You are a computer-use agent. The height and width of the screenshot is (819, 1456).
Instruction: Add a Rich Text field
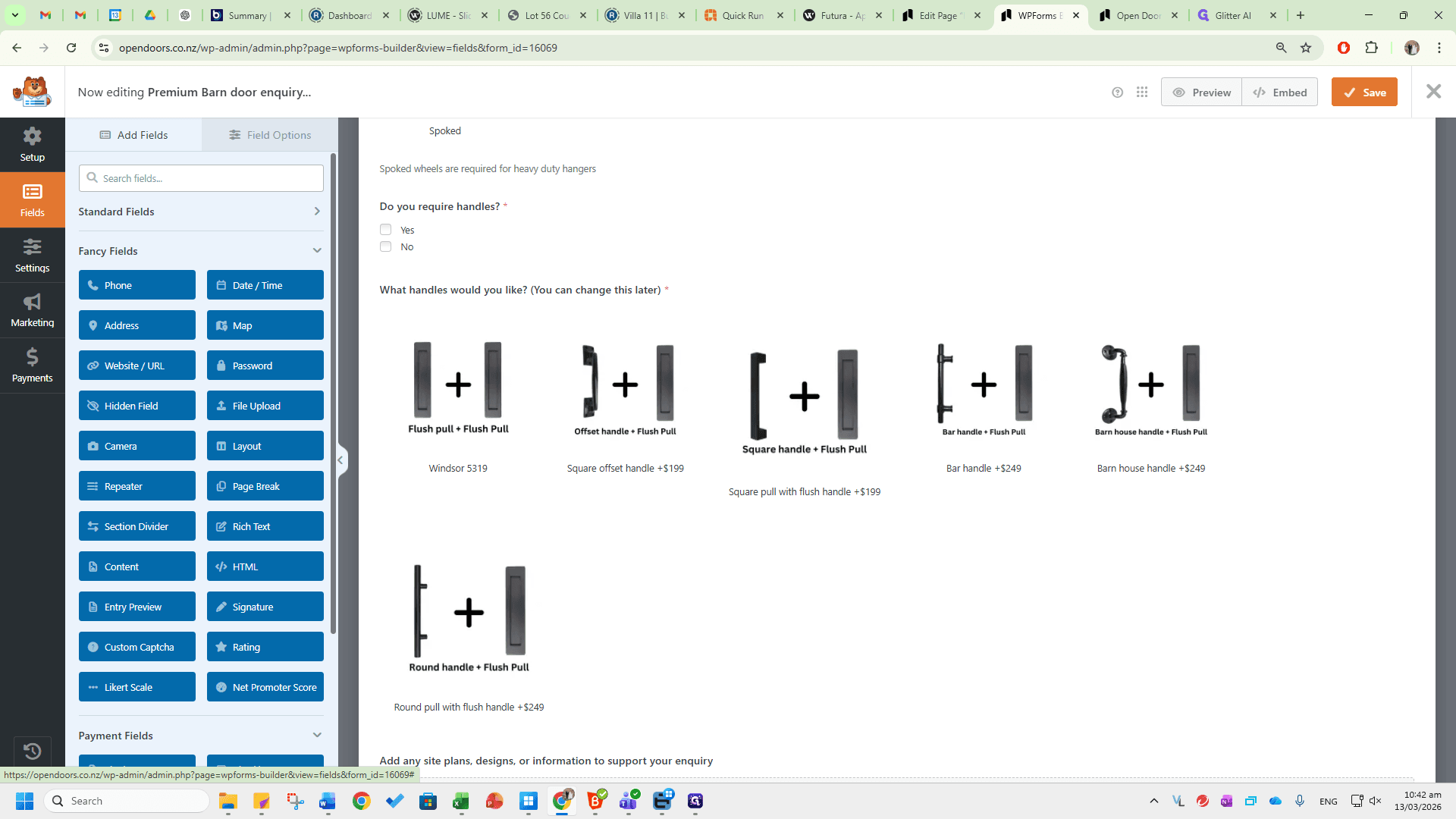click(x=265, y=526)
